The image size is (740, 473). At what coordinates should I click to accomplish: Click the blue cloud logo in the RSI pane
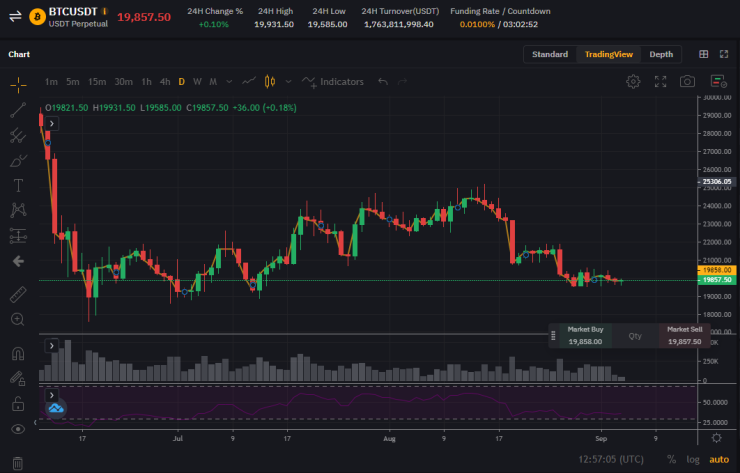(x=56, y=408)
